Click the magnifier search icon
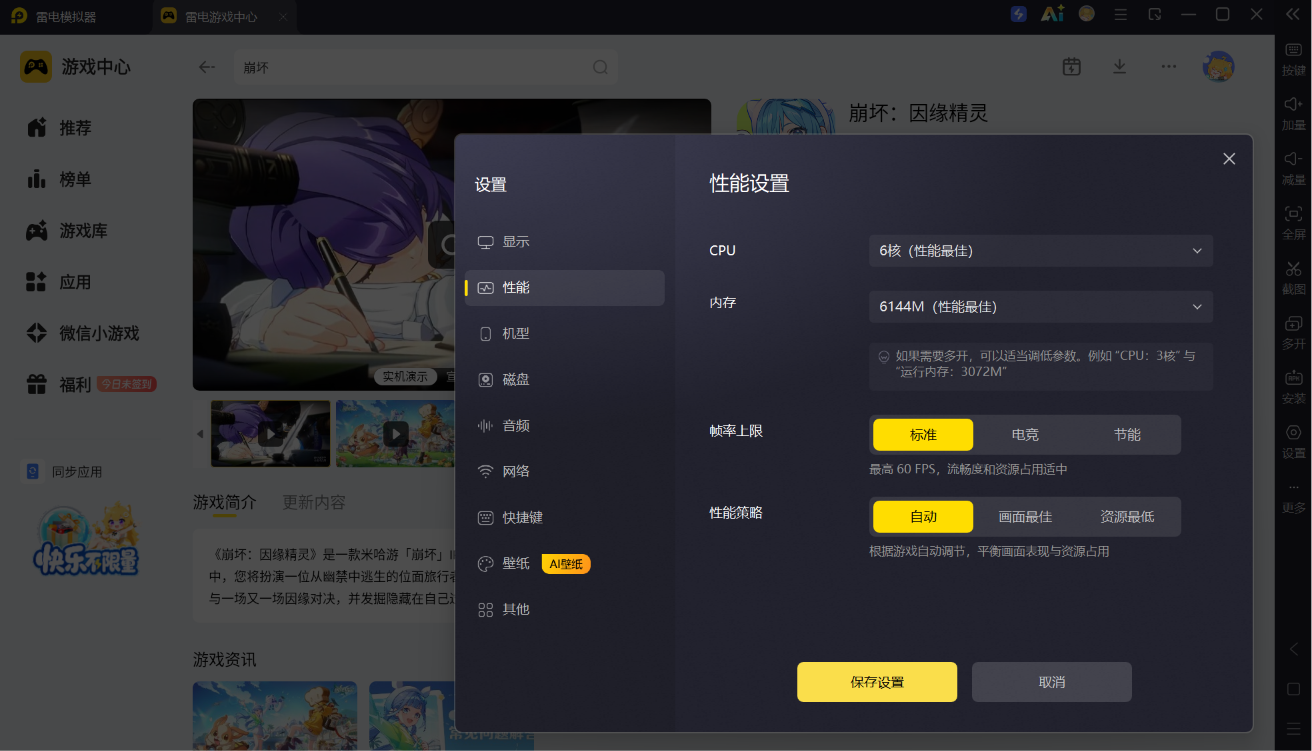The width and height of the screenshot is (1312, 751). pyautogui.click(x=600, y=67)
